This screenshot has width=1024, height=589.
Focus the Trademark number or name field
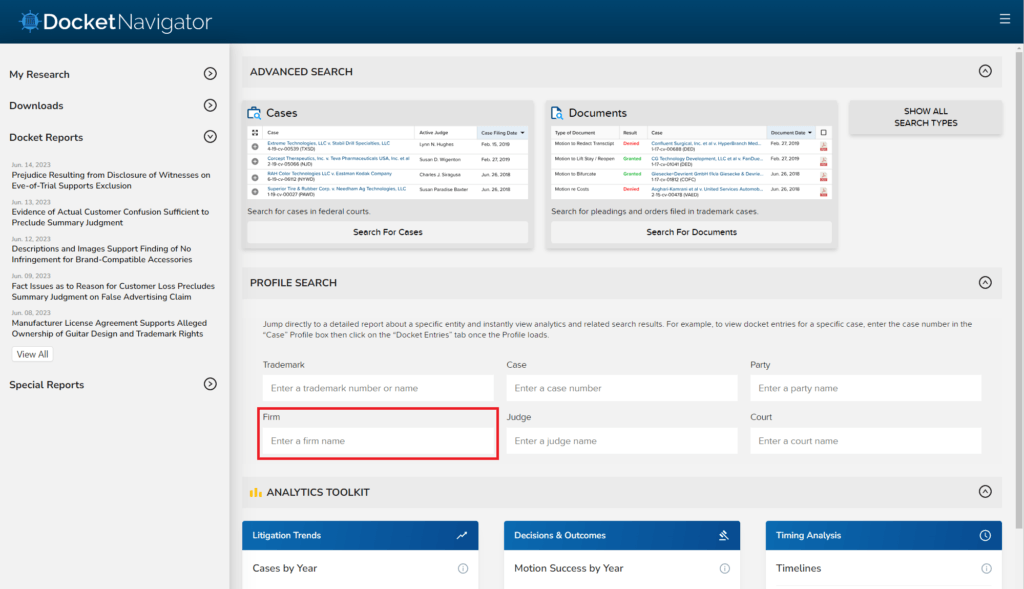click(x=378, y=388)
